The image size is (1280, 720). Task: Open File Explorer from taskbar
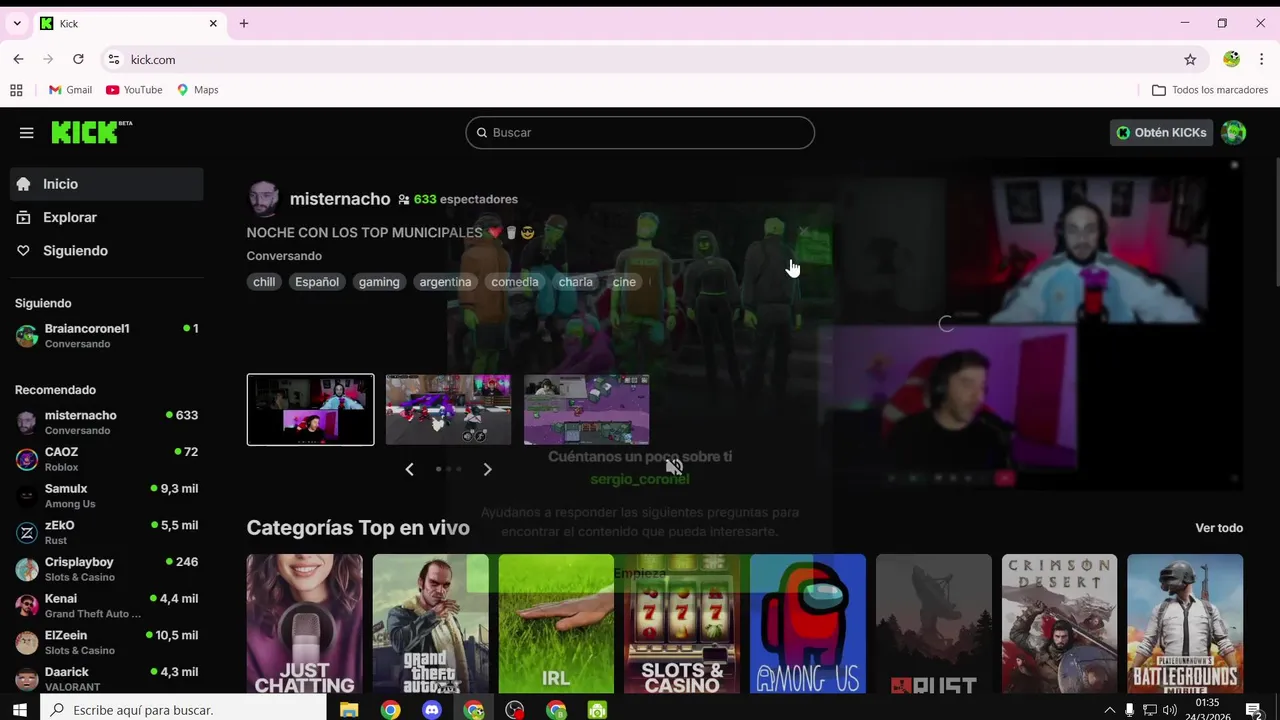click(x=349, y=710)
